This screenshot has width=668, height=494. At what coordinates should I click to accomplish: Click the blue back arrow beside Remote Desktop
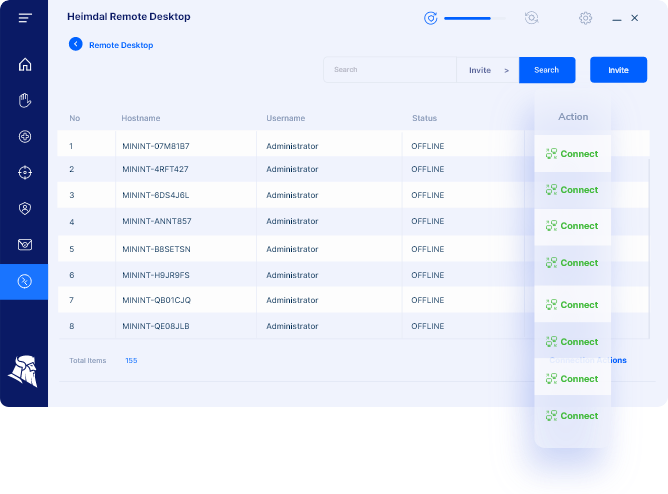75,44
